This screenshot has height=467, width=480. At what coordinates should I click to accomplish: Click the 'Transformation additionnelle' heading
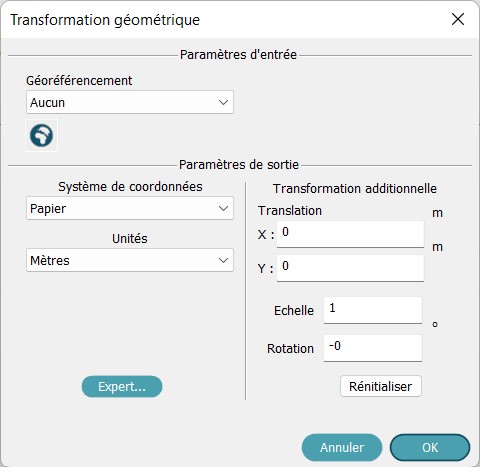(x=355, y=189)
